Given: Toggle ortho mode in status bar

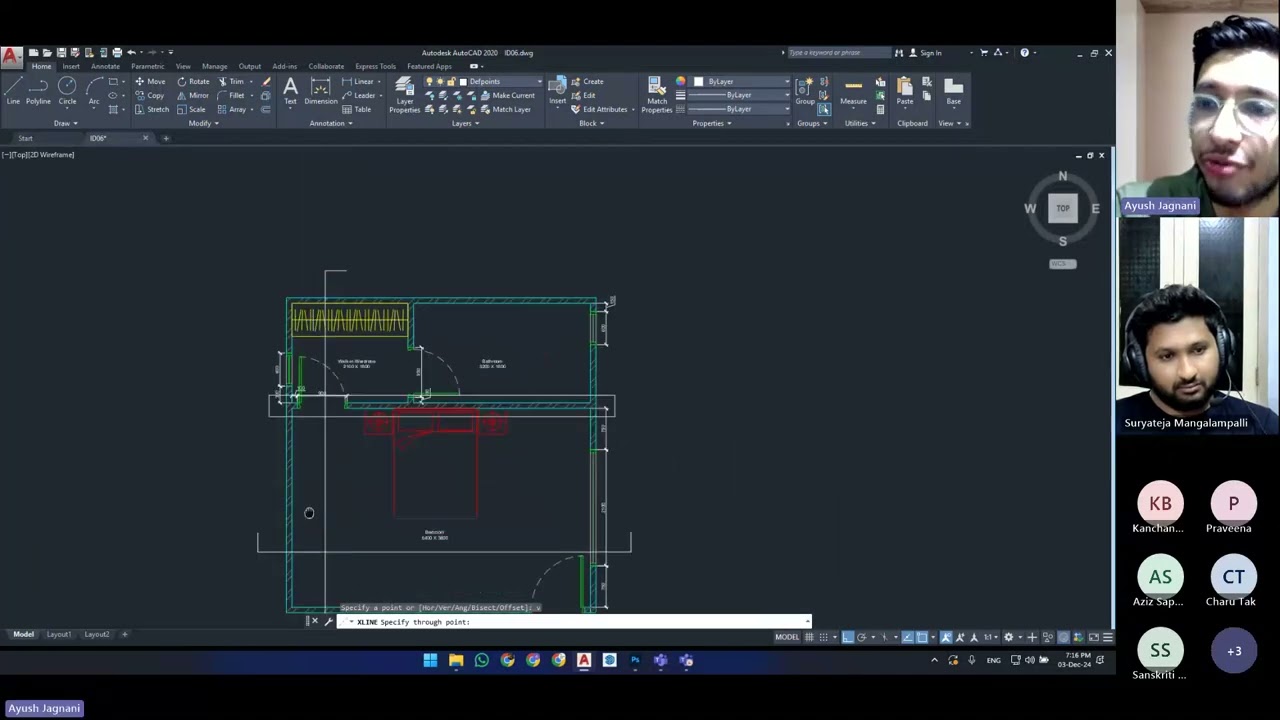Looking at the screenshot, I should pyautogui.click(x=848, y=637).
